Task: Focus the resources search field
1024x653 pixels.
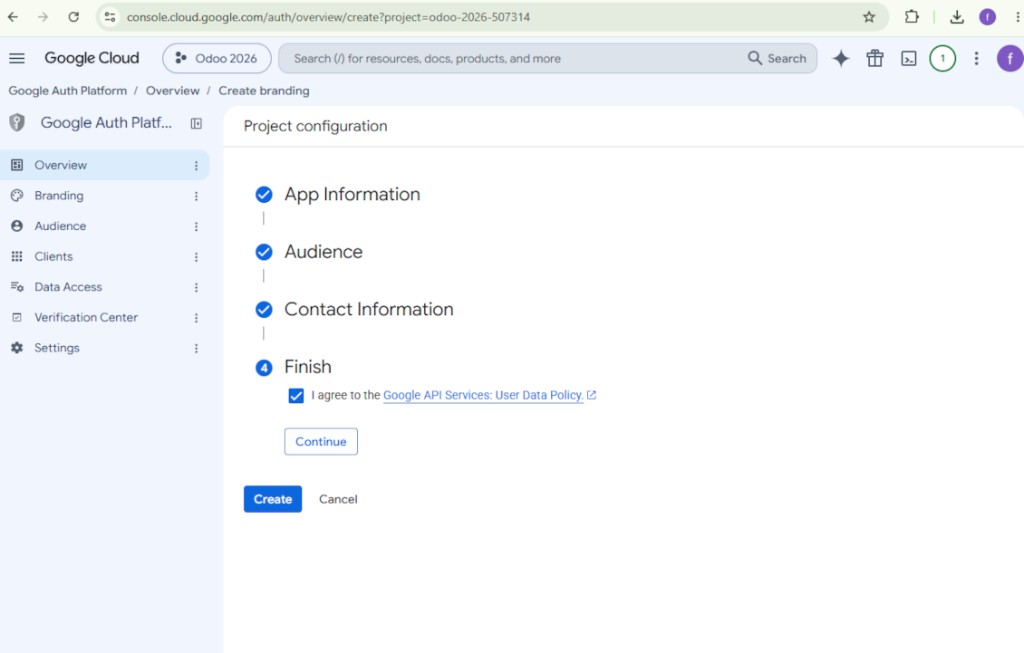Action: click(513, 58)
